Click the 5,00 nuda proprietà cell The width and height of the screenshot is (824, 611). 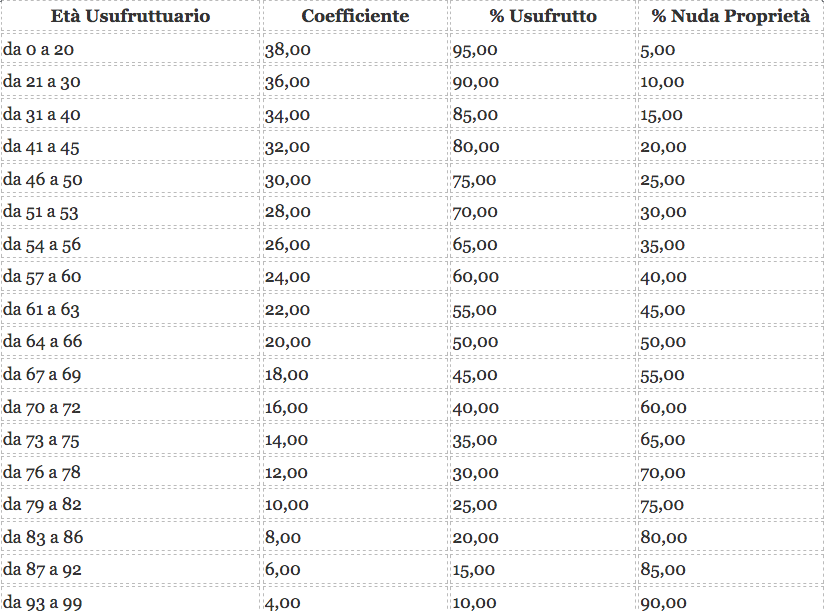click(658, 49)
